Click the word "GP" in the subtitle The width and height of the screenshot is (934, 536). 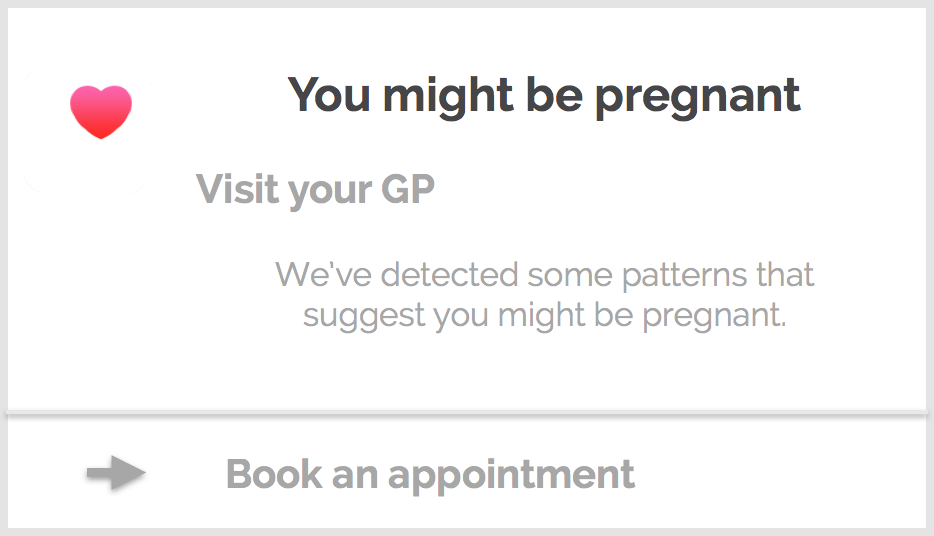click(407, 189)
